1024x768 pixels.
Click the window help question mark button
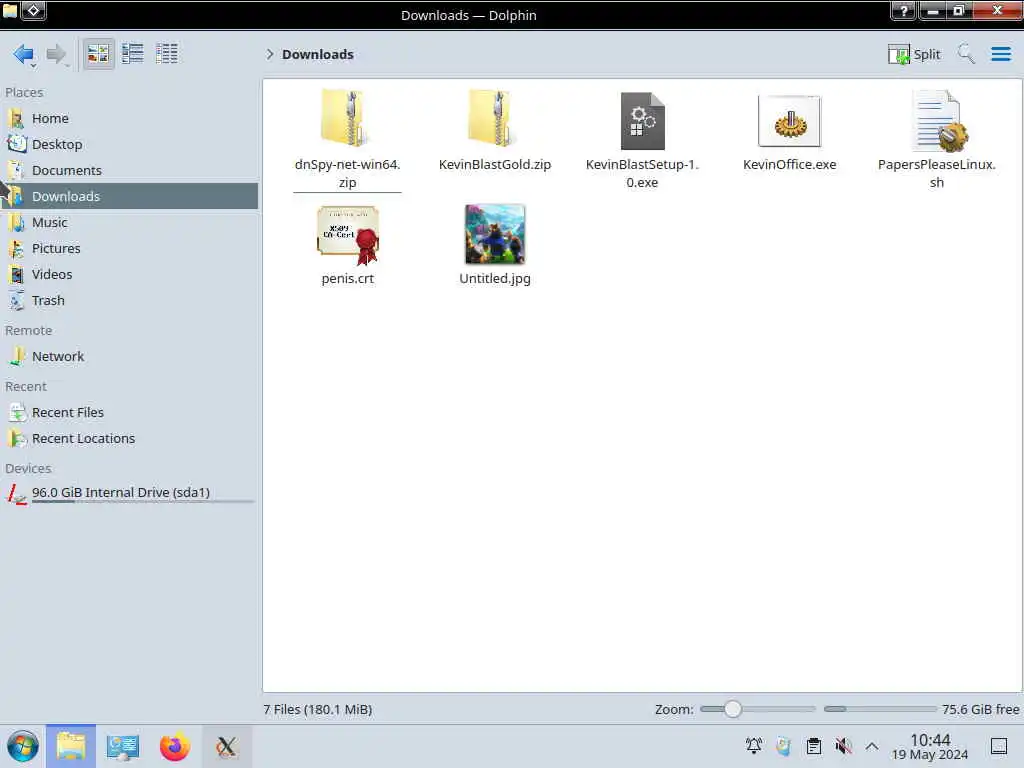[904, 10]
